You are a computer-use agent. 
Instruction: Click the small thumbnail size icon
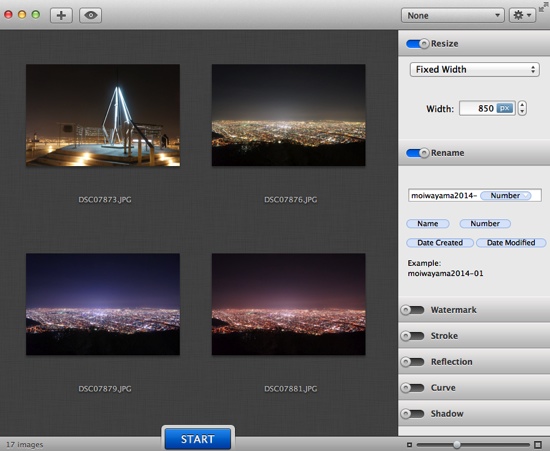point(409,445)
